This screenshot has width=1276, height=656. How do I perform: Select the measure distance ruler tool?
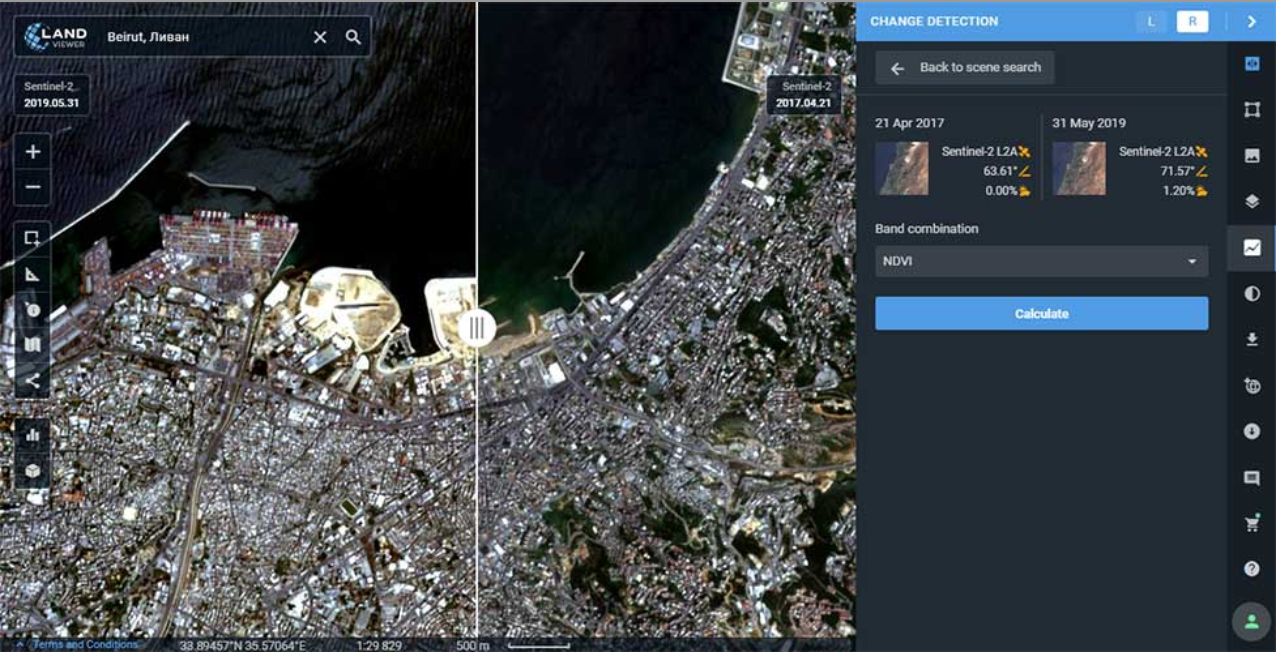coord(33,274)
